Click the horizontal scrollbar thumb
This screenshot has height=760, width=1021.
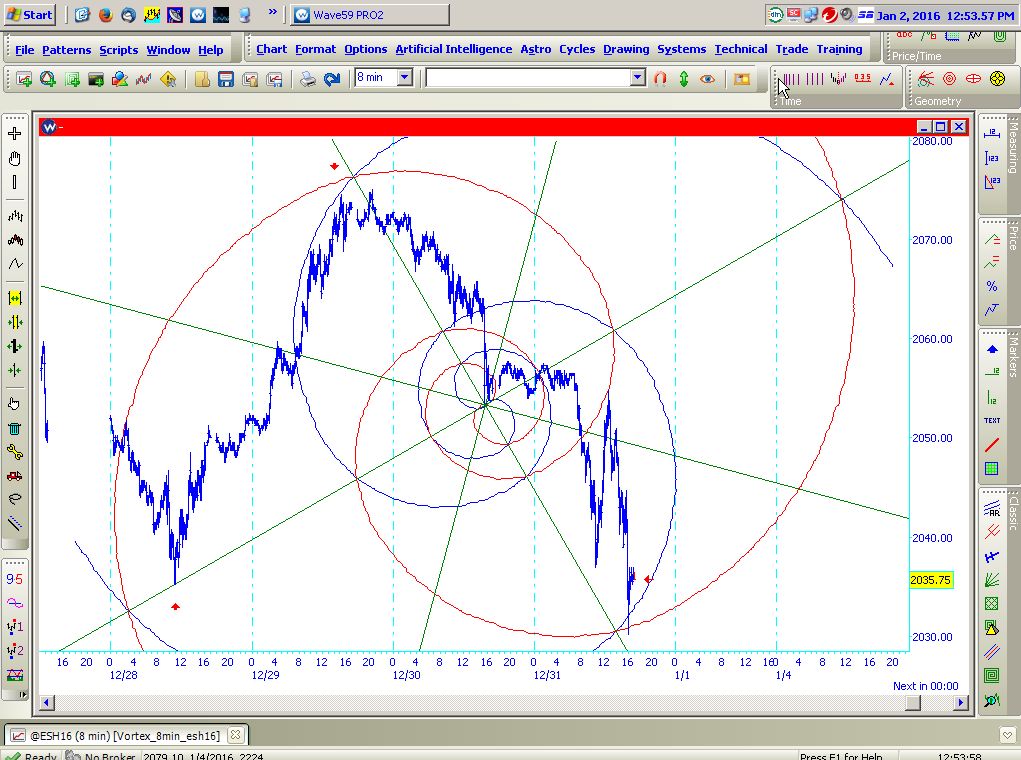913,703
